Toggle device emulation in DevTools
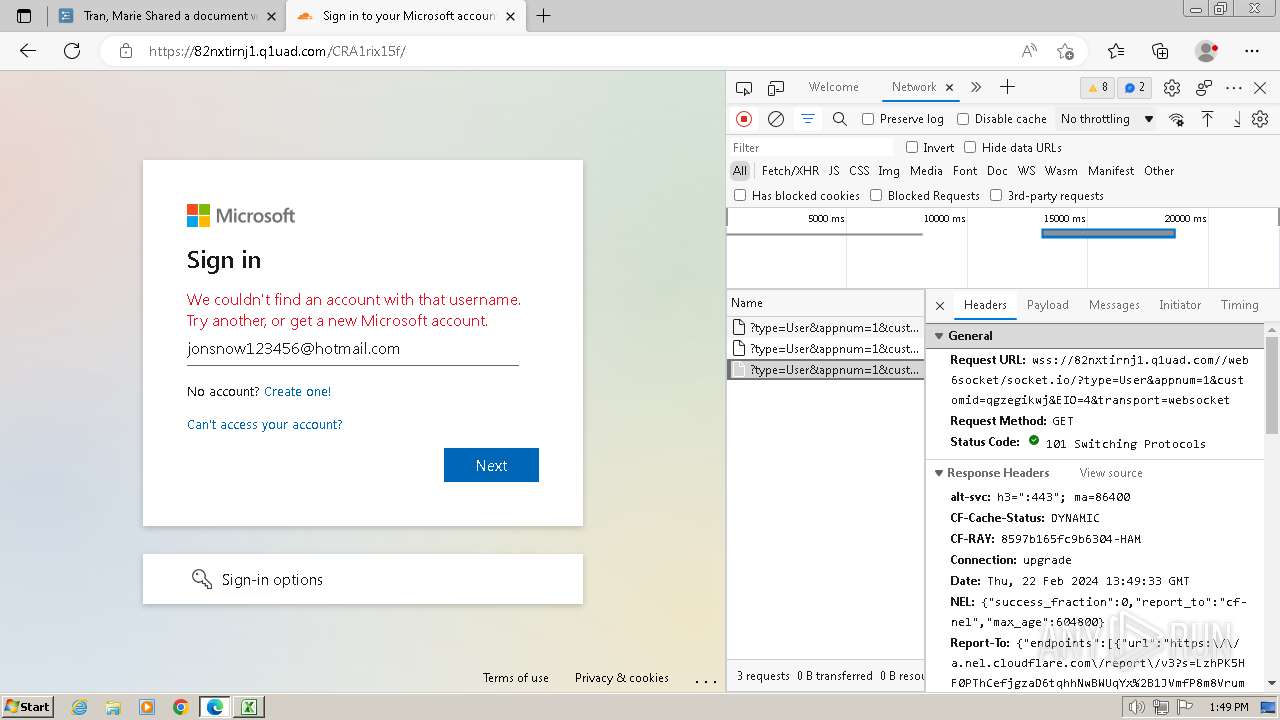 (776, 88)
